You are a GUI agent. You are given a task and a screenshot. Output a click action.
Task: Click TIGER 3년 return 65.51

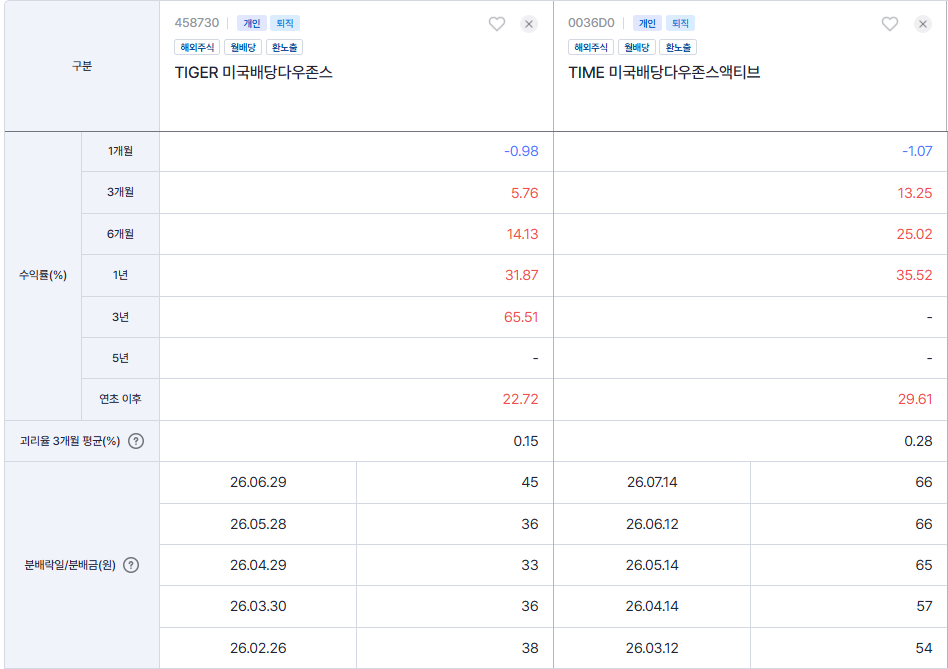click(521, 317)
